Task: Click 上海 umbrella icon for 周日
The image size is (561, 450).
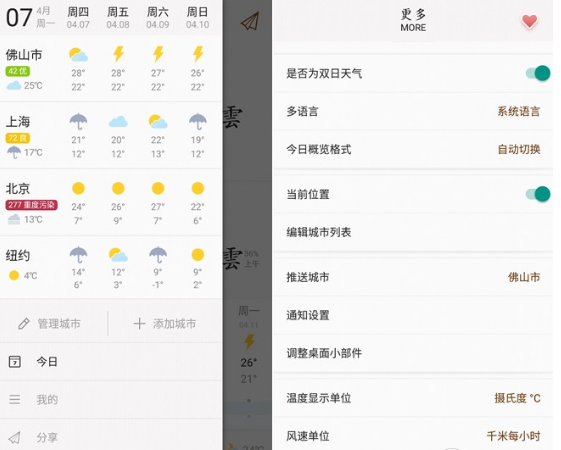Action: tap(197, 122)
